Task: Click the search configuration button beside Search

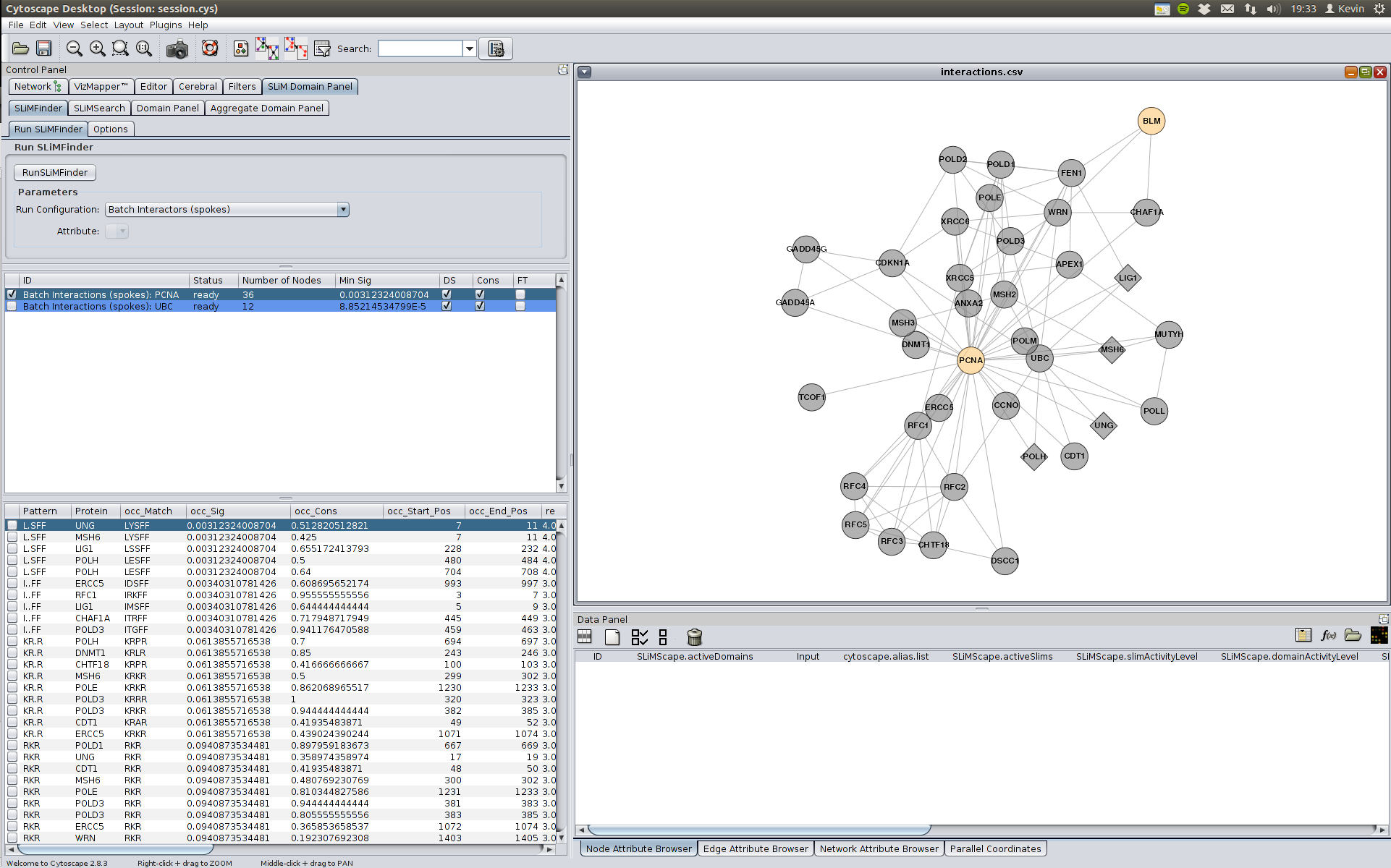Action: tap(496, 48)
